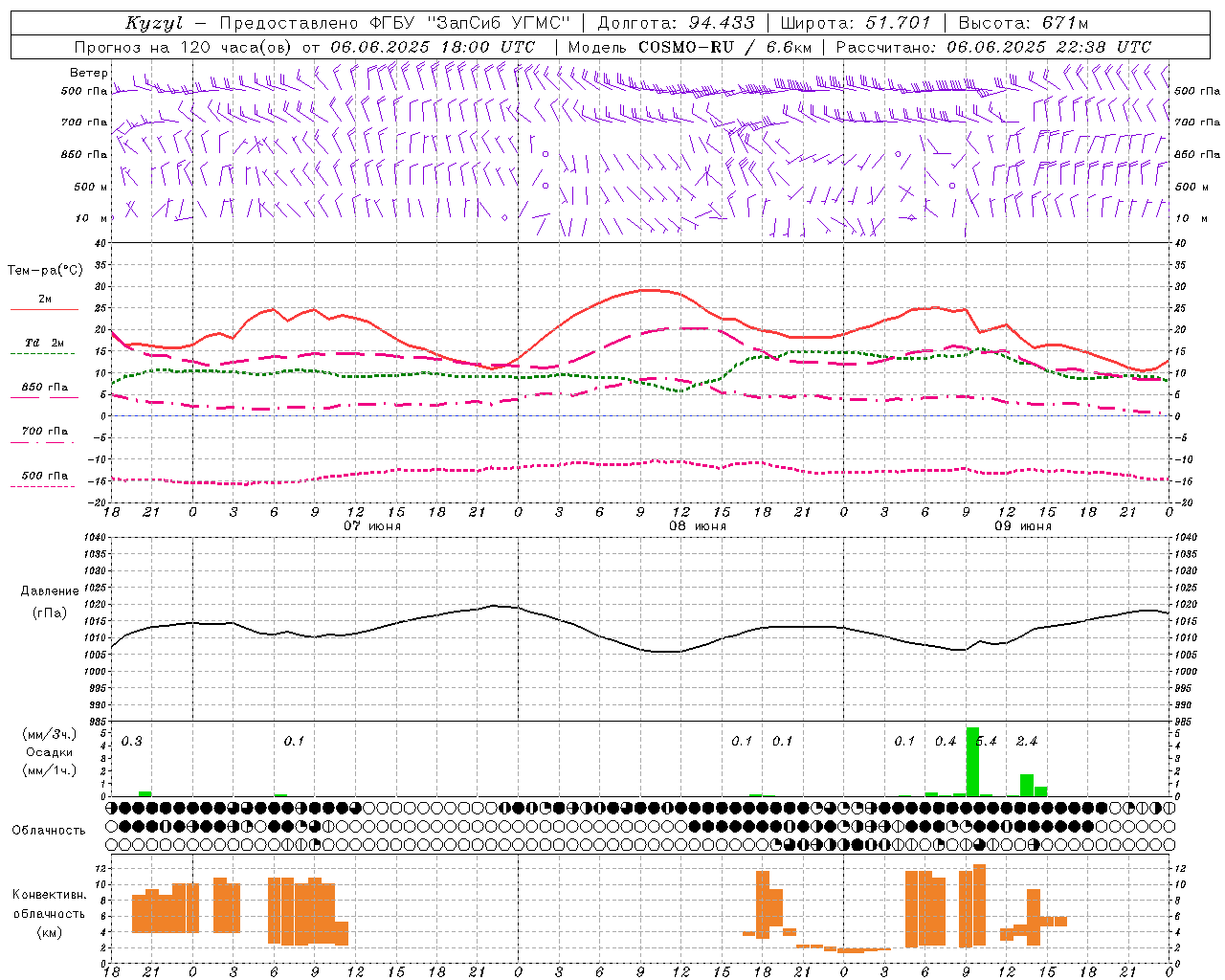Click the "Kyzyl" station name in the header
The width and height of the screenshot is (1225, 980).
click(154, 23)
